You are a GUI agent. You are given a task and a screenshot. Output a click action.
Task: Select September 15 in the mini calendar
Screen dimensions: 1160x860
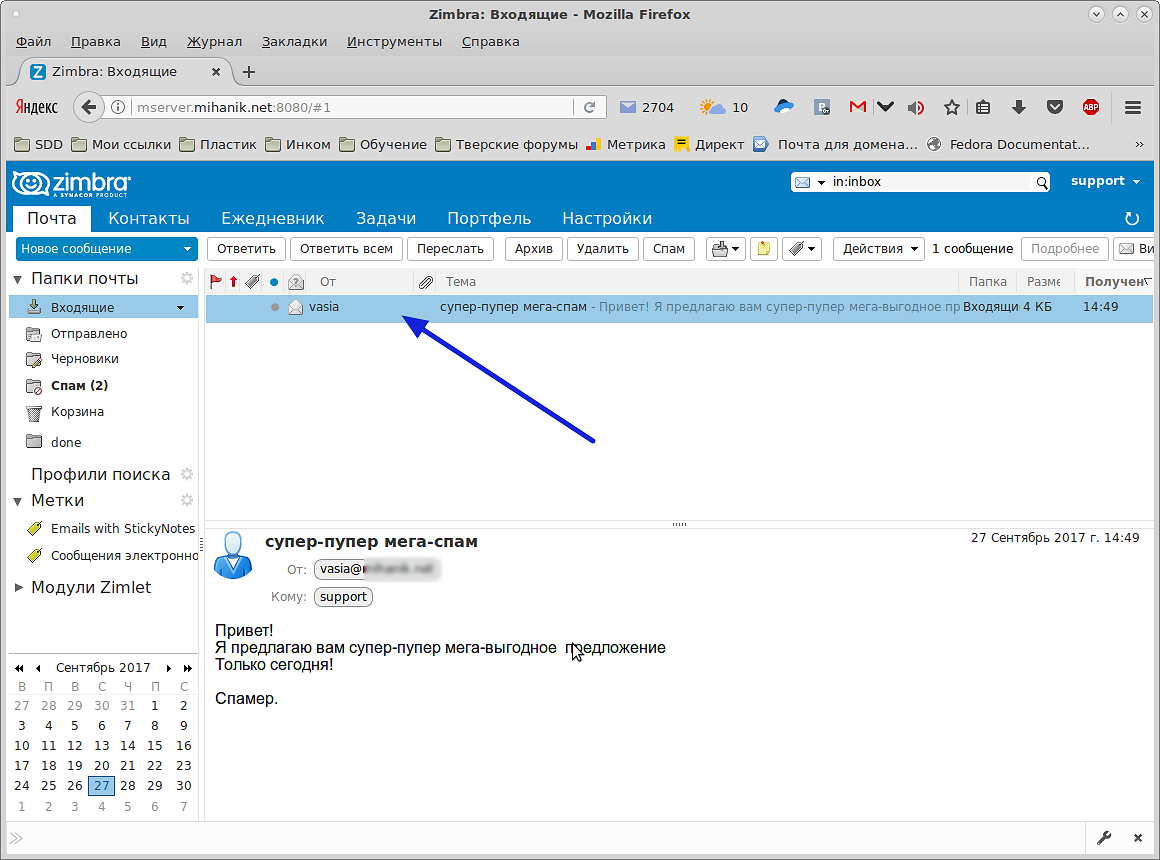[155, 745]
